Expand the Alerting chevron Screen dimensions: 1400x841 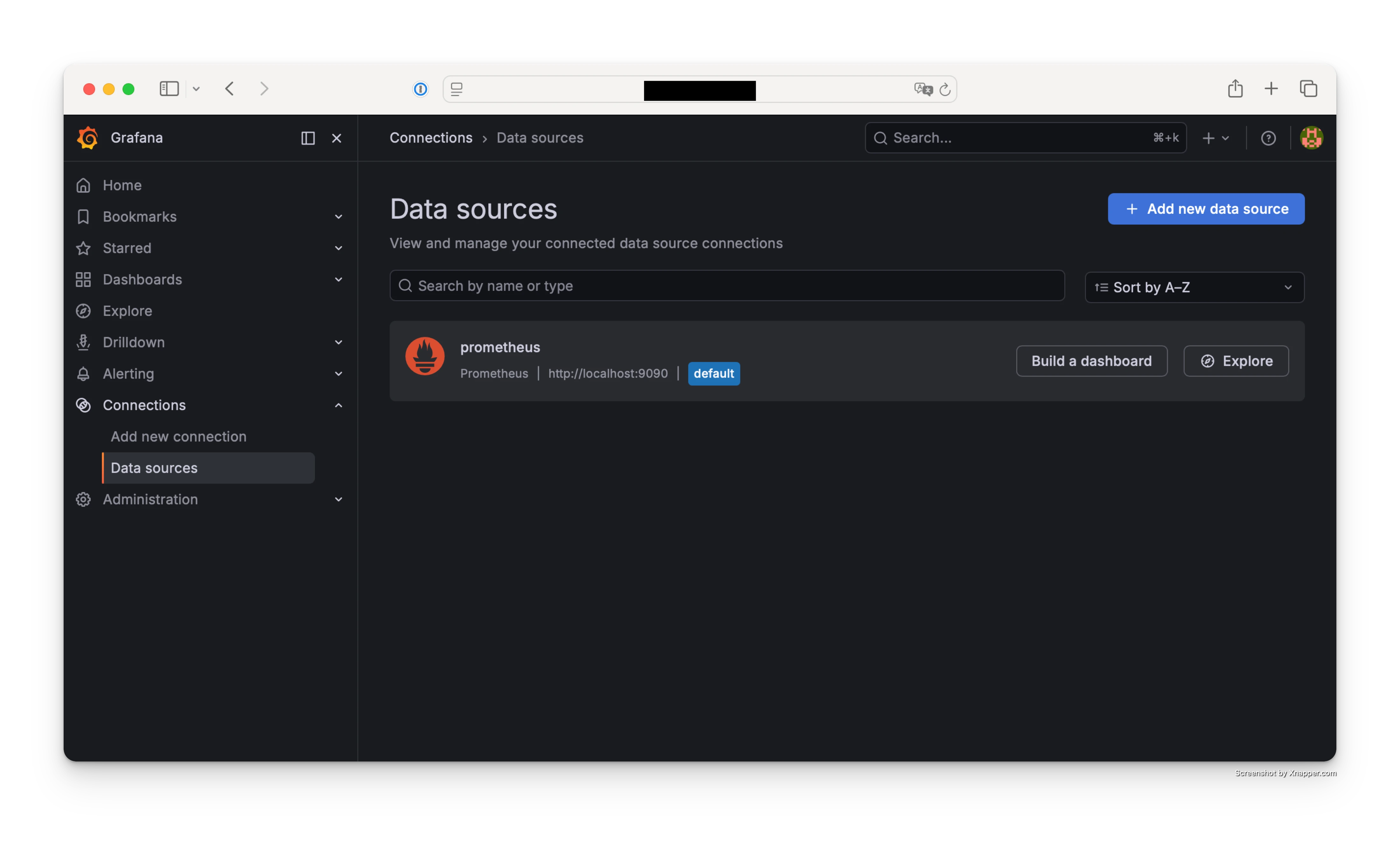338,374
